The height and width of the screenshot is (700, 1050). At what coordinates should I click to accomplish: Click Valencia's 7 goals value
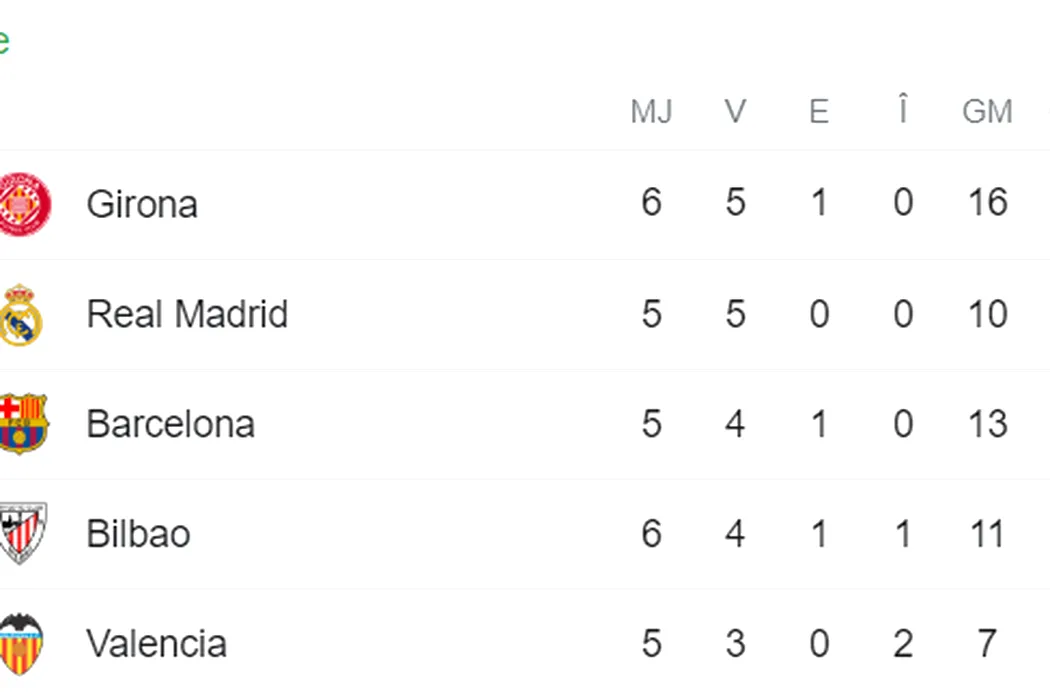[x=987, y=643]
